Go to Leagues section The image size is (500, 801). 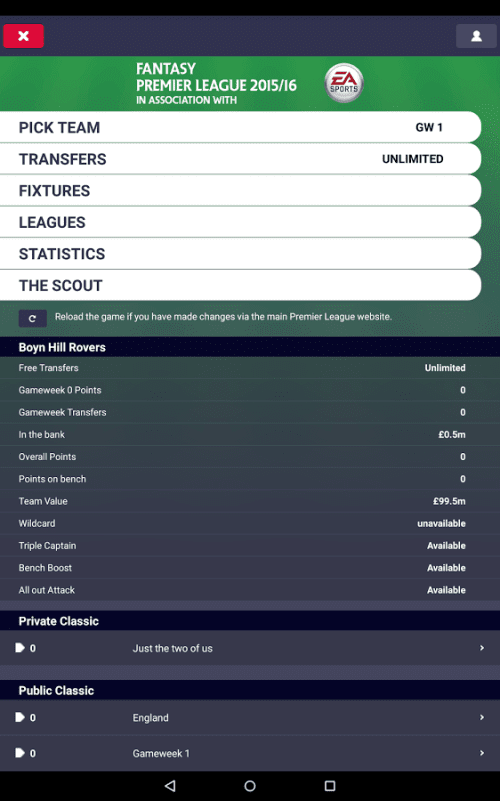(241, 222)
